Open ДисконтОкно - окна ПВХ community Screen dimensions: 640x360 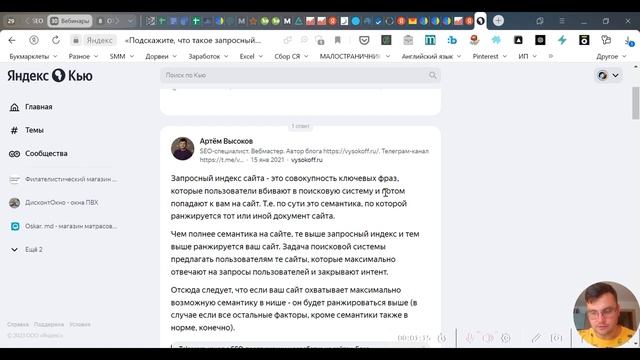pos(54,202)
